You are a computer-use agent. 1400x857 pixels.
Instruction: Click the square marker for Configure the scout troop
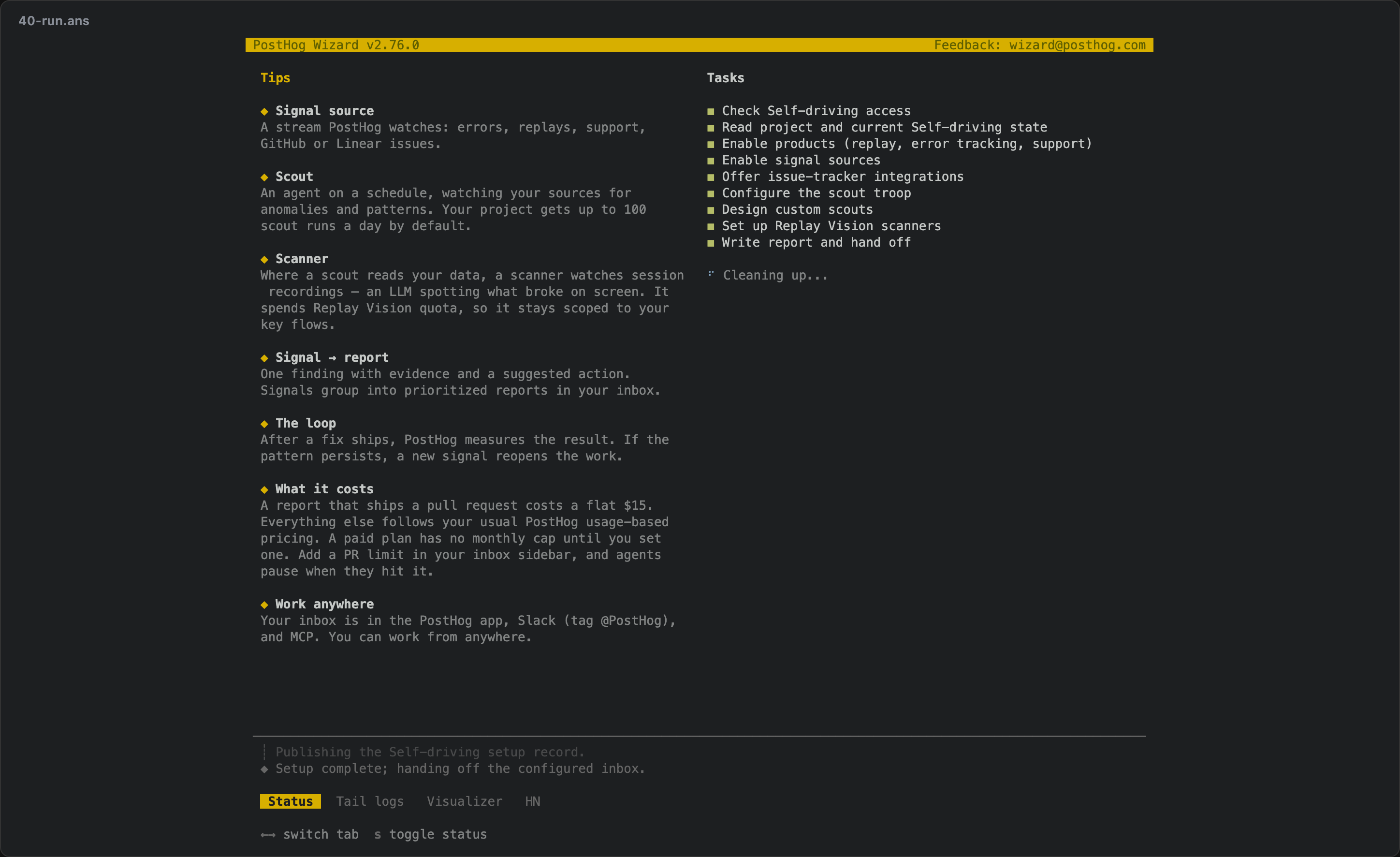[x=710, y=194]
